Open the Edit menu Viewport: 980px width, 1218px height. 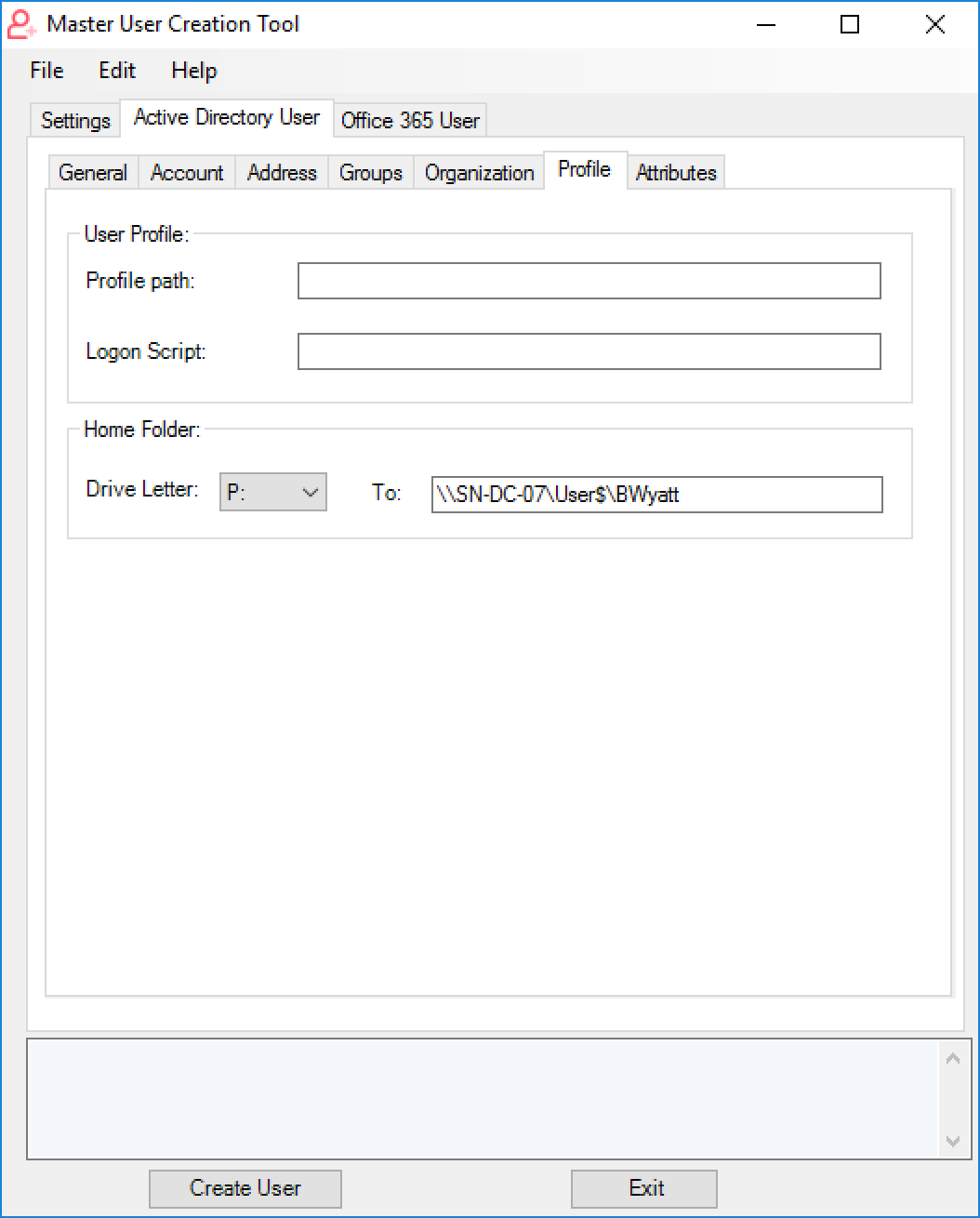(117, 71)
